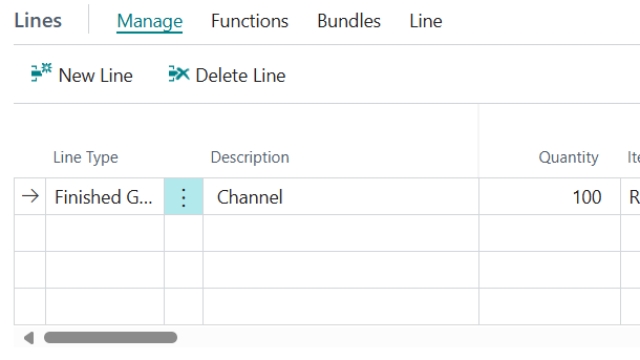Open the Manage tab
This screenshot has width=640, height=360.
[149, 21]
